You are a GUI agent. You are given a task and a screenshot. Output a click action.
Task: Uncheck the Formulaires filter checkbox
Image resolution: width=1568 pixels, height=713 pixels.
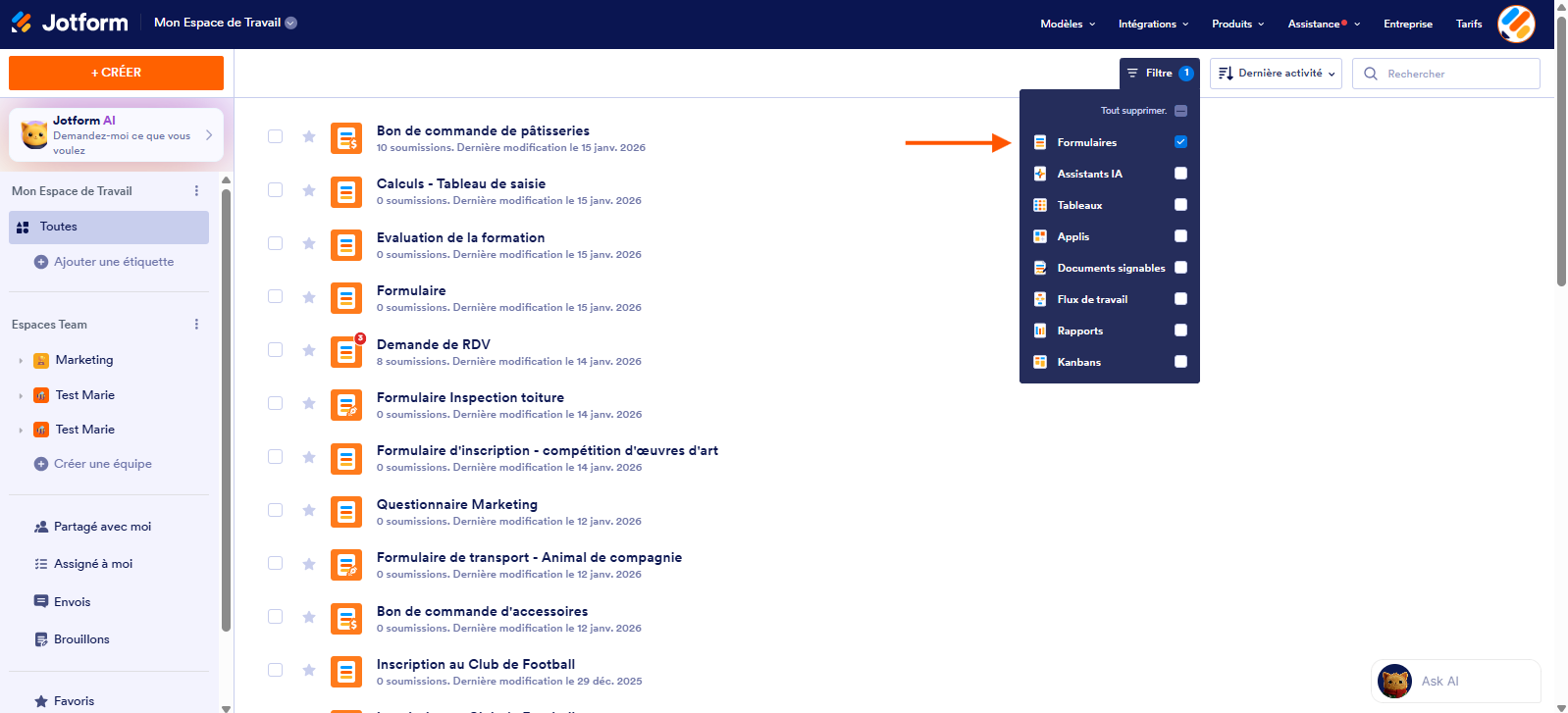1180,142
